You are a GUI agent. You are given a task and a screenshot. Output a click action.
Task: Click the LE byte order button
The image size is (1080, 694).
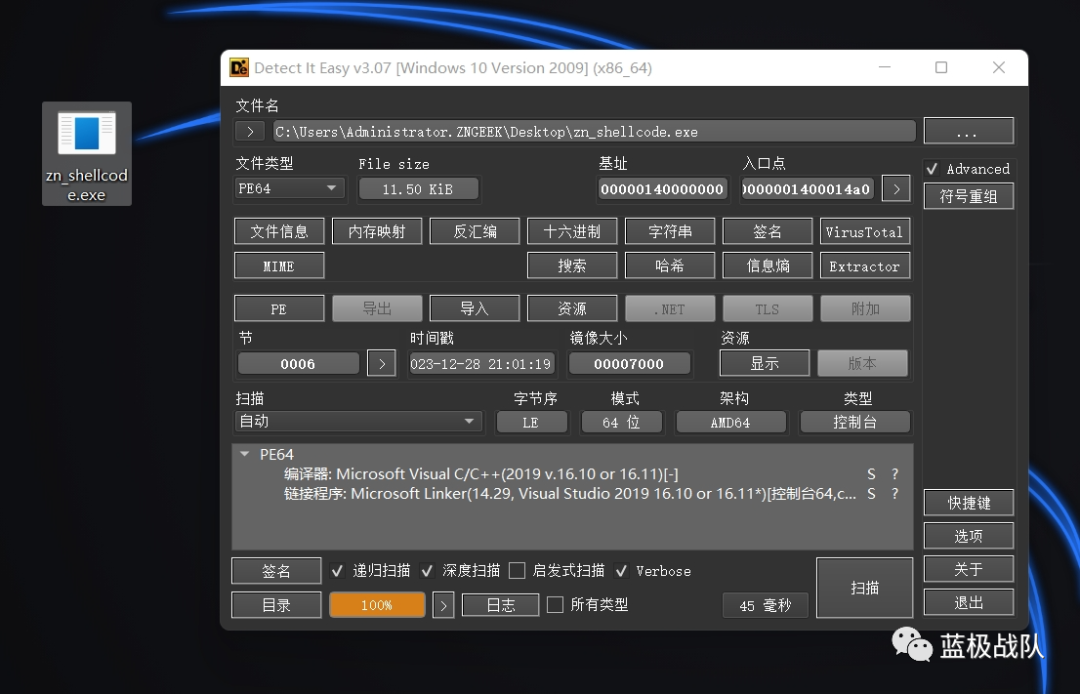coord(532,422)
